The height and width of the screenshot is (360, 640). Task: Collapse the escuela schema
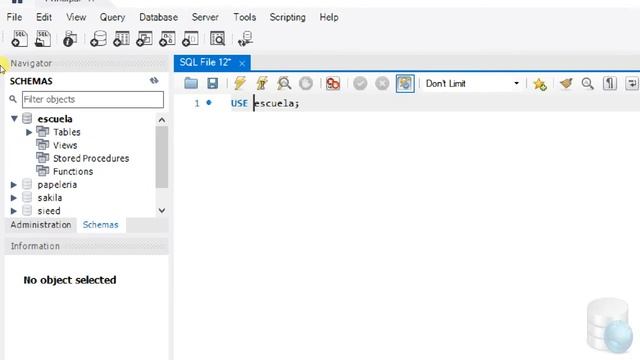(14, 119)
